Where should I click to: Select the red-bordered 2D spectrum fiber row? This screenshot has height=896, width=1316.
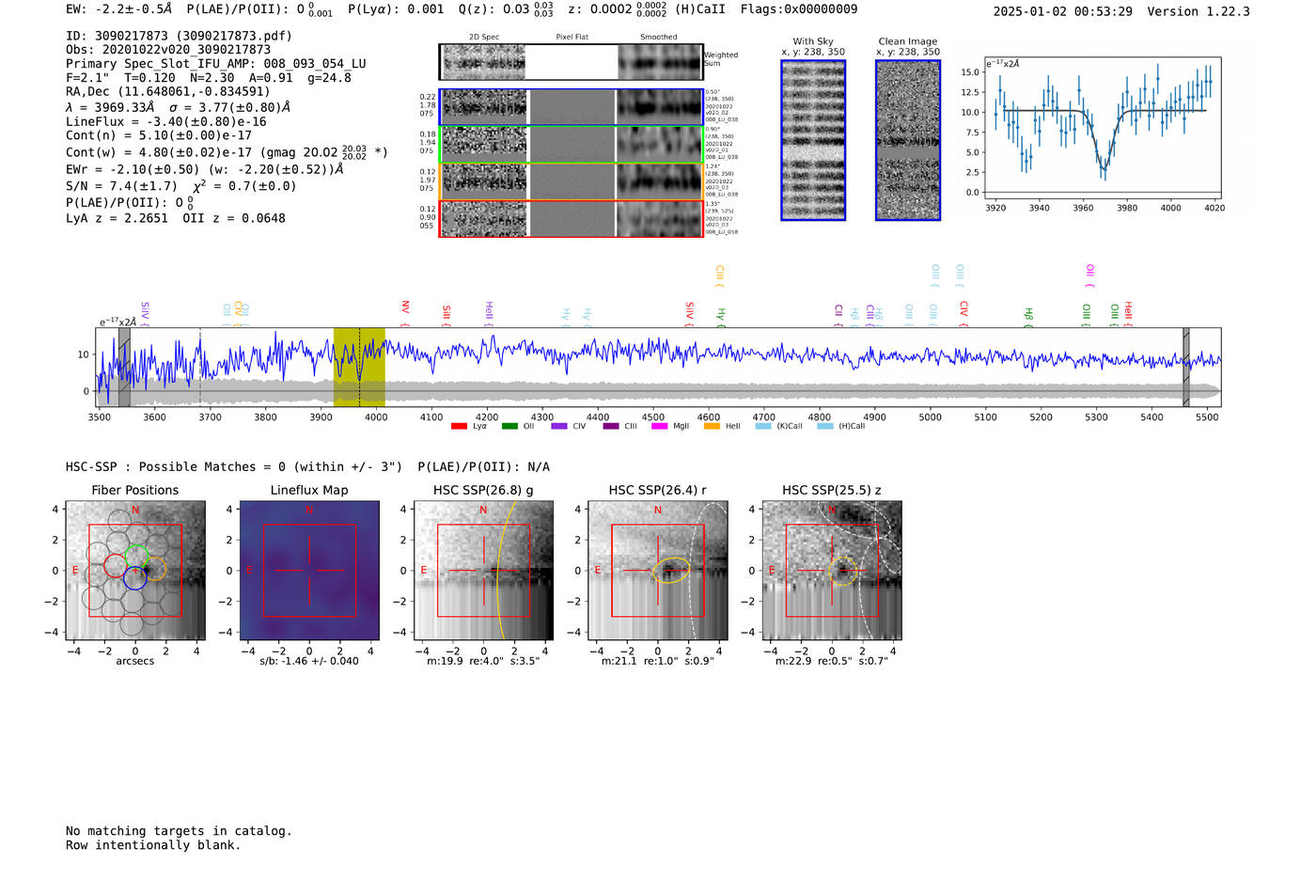point(572,219)
